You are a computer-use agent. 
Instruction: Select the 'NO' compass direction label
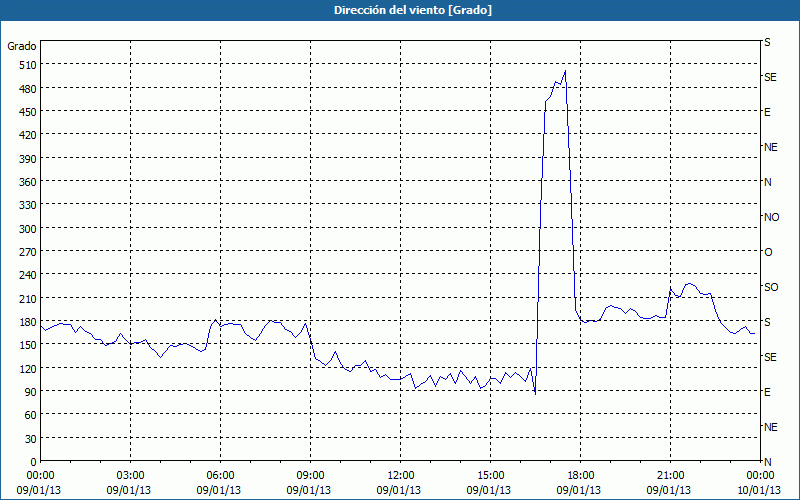(771, 217)
